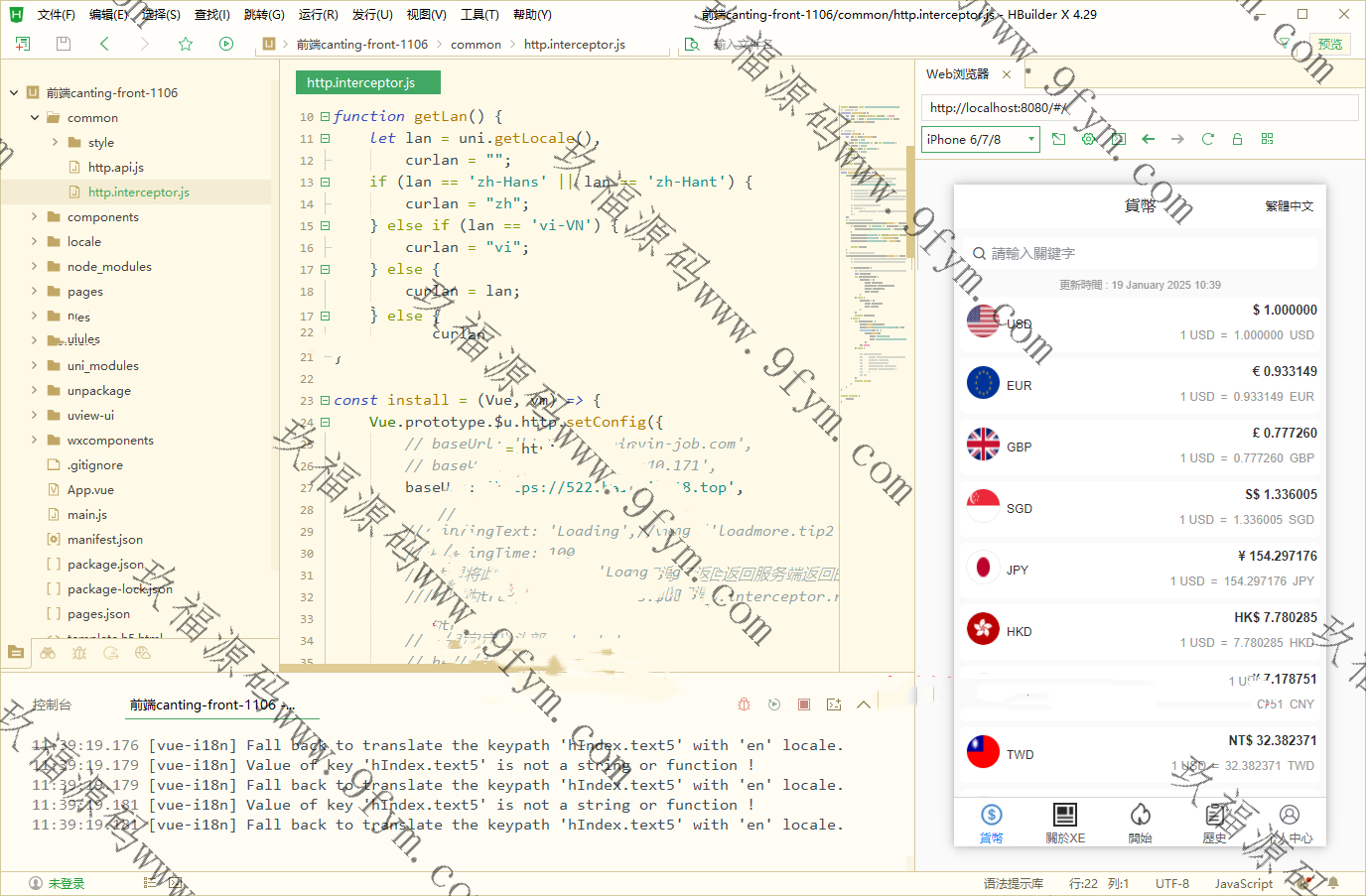Open the iPhone 6/7/8 device dropdown
1366x896 pixels.
(x=980, y=140)
